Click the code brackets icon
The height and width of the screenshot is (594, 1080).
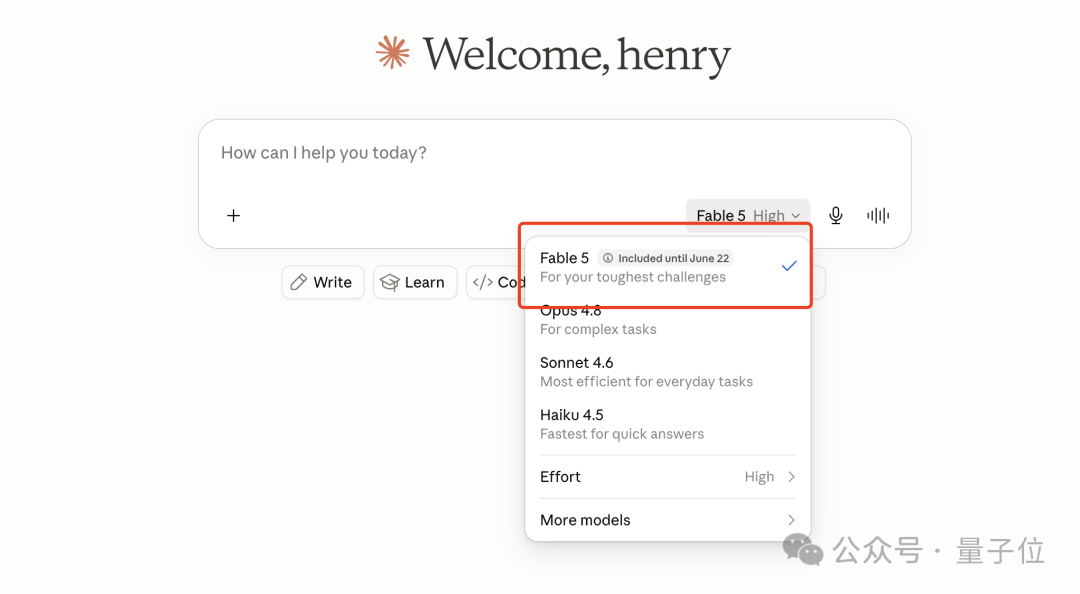coord(483,282)
